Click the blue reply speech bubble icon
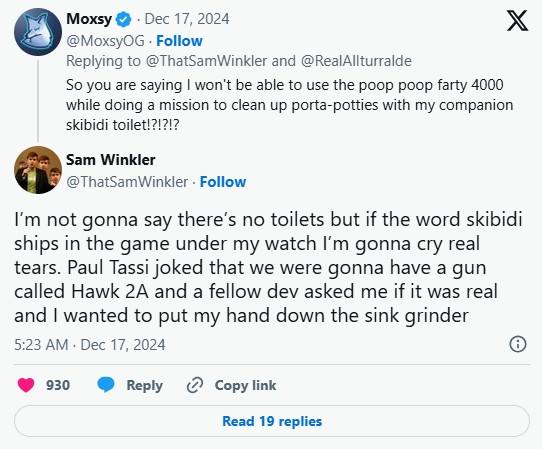The width and height of the screenshot is (542, 449). [x=106, y=385]
